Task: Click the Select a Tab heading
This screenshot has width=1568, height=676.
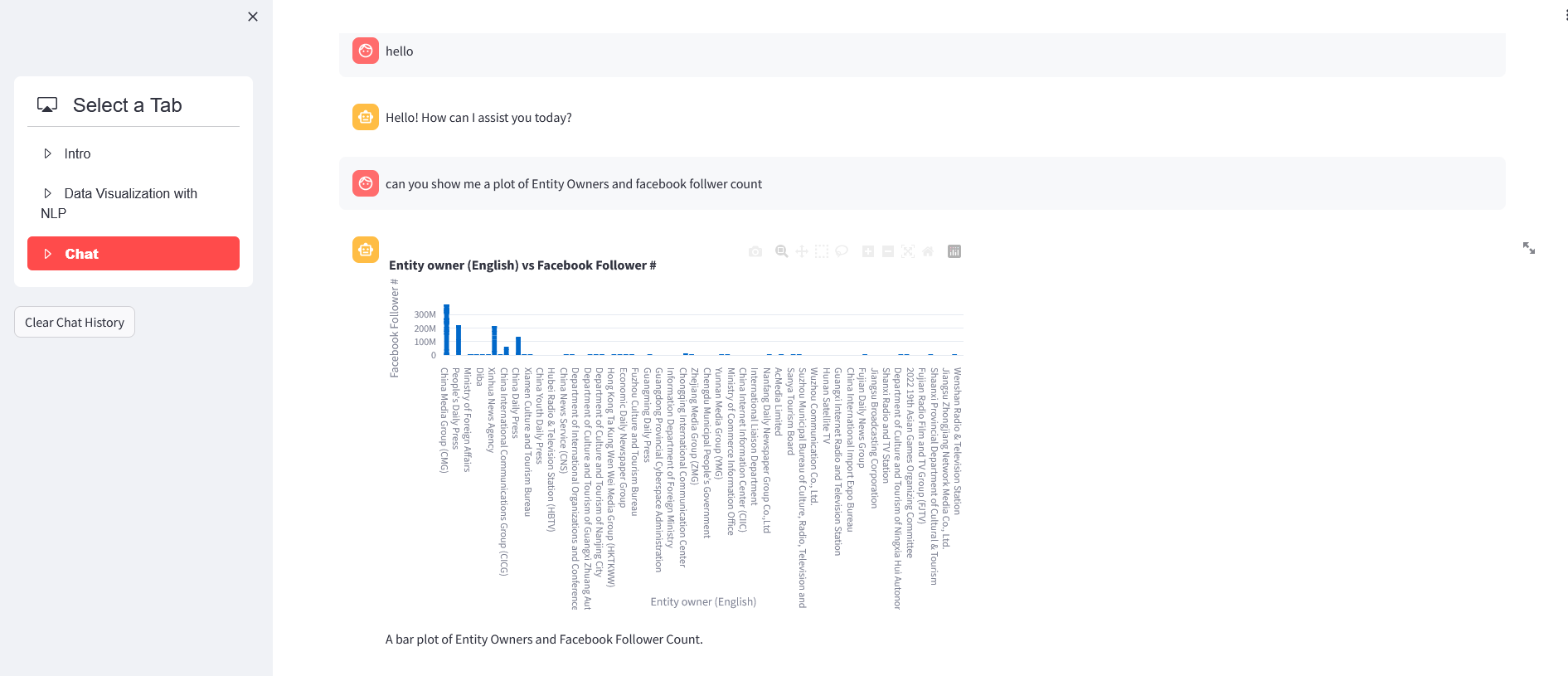Action: coord(127,105)
